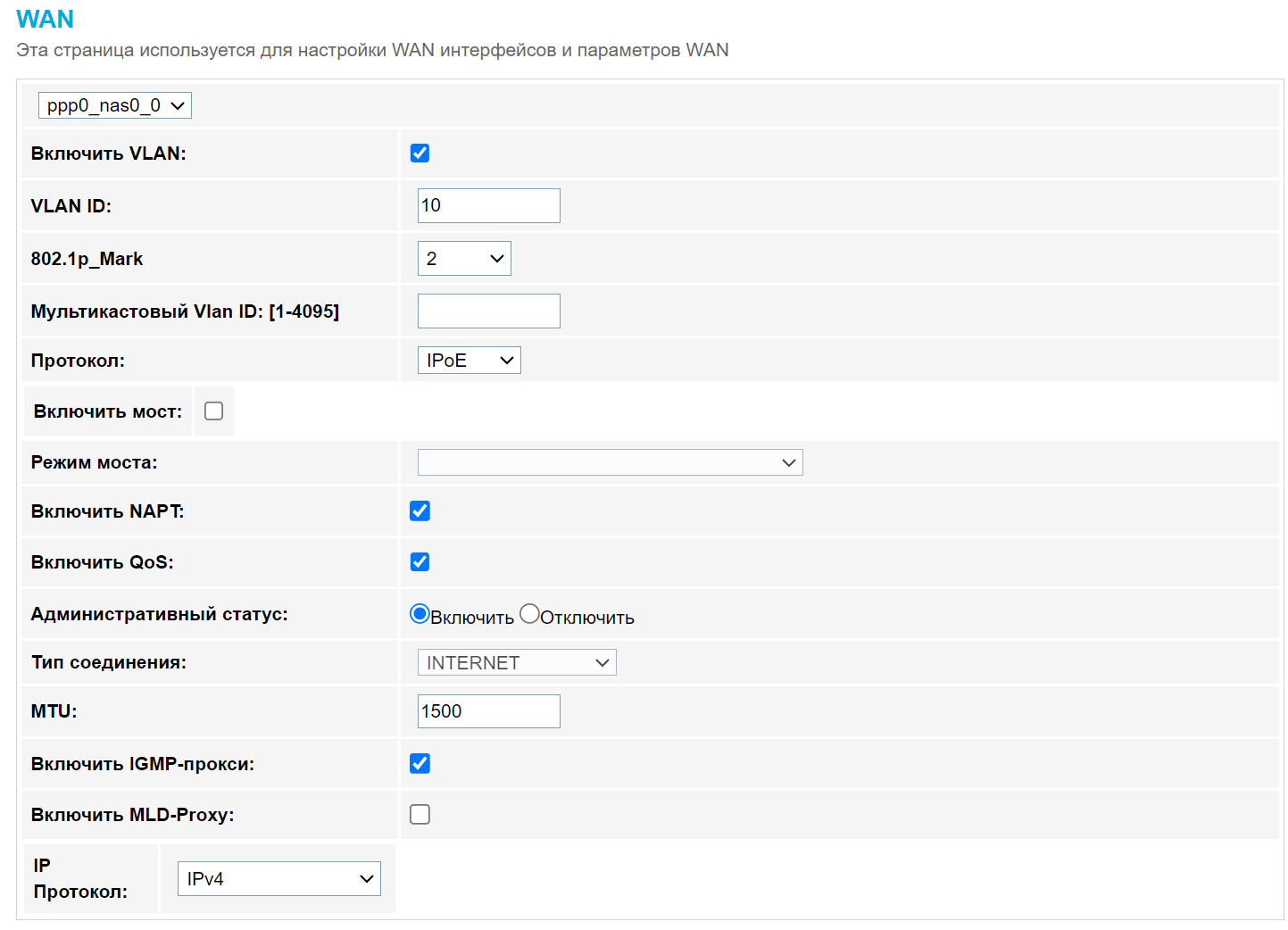Open the ppp0_nas0_0 interface dropdown
The height and width of the screenshot is (930, 1288).
point(114,105)
